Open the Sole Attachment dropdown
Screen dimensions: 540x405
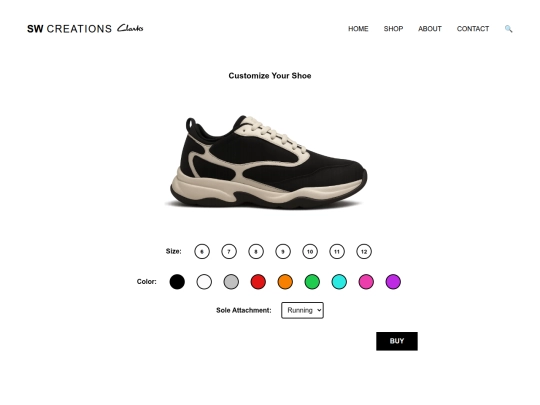pyautogui.click(x=302, y=310)
